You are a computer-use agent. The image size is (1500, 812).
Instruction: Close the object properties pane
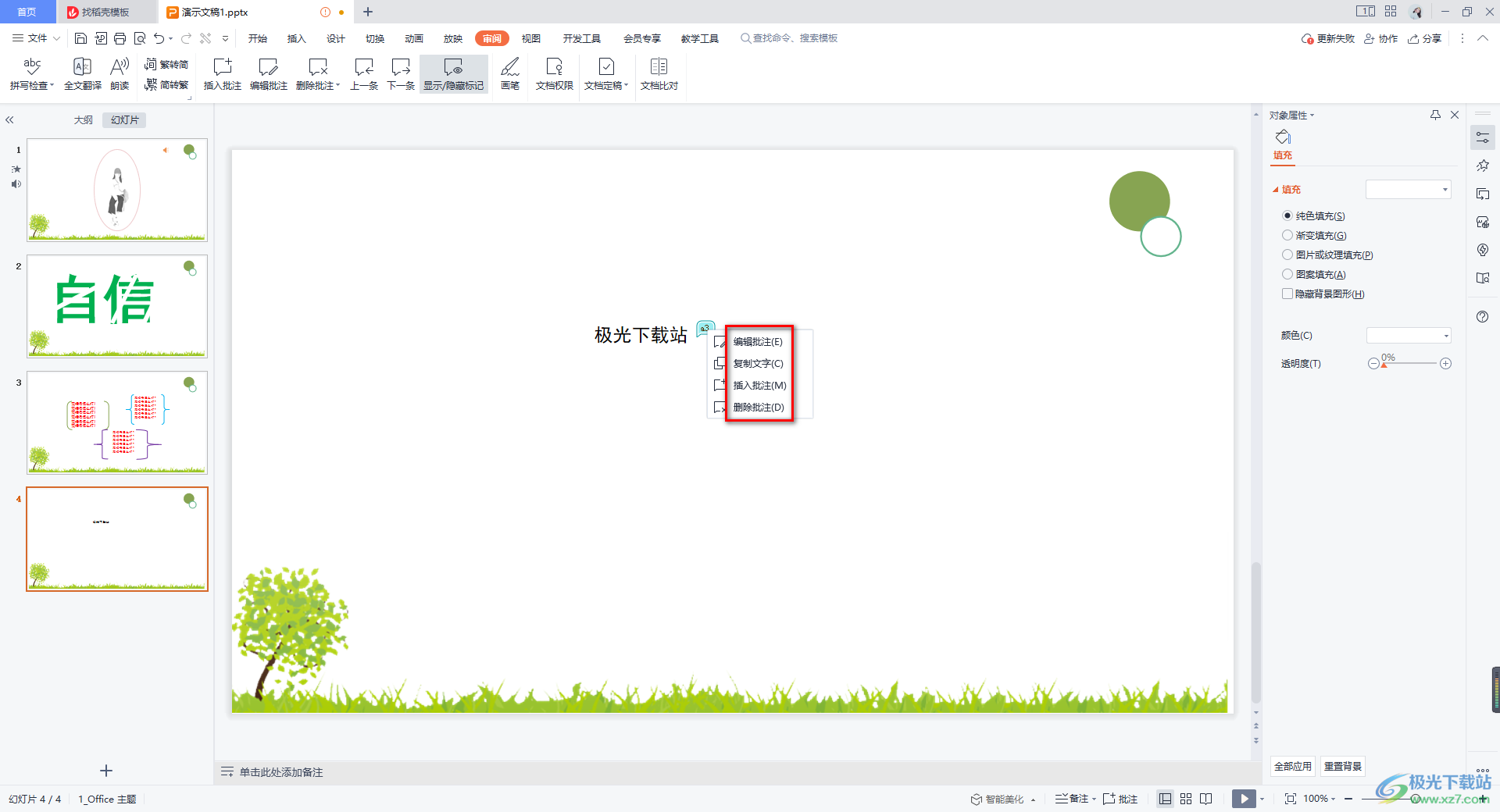1455,115
